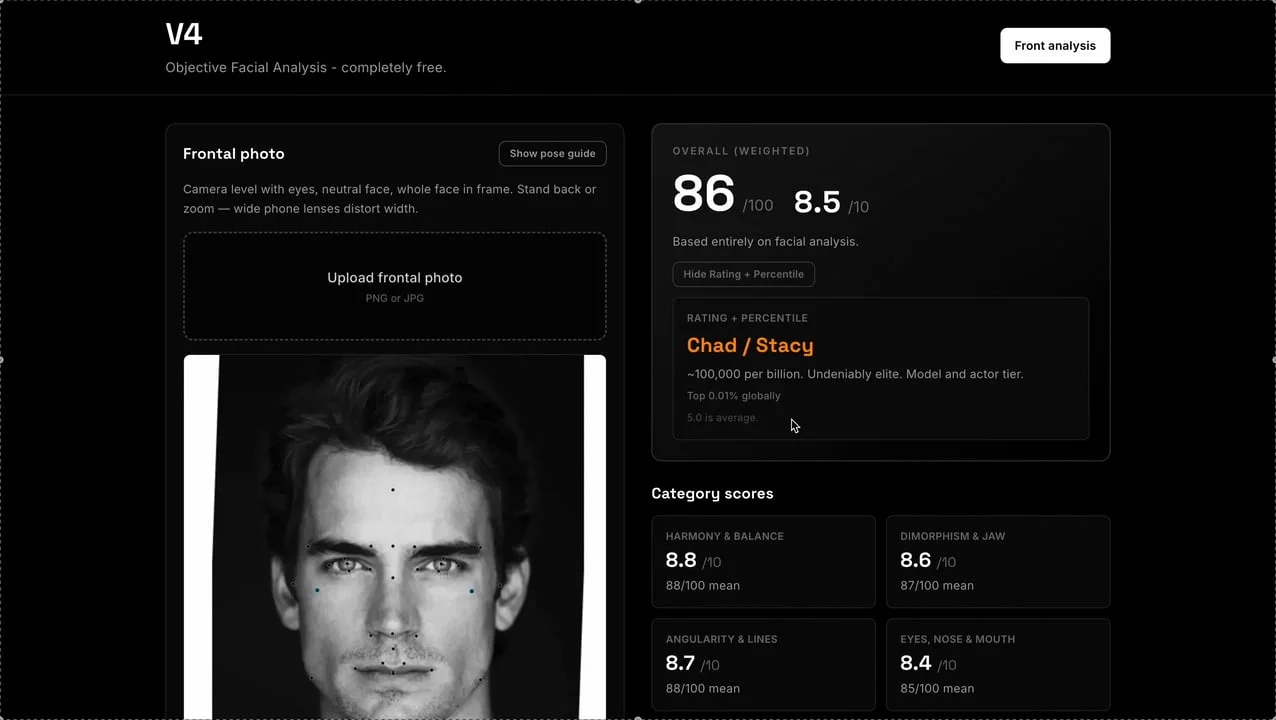
Task: Click the V4 logo title
Action: click(x=184, y=34)
